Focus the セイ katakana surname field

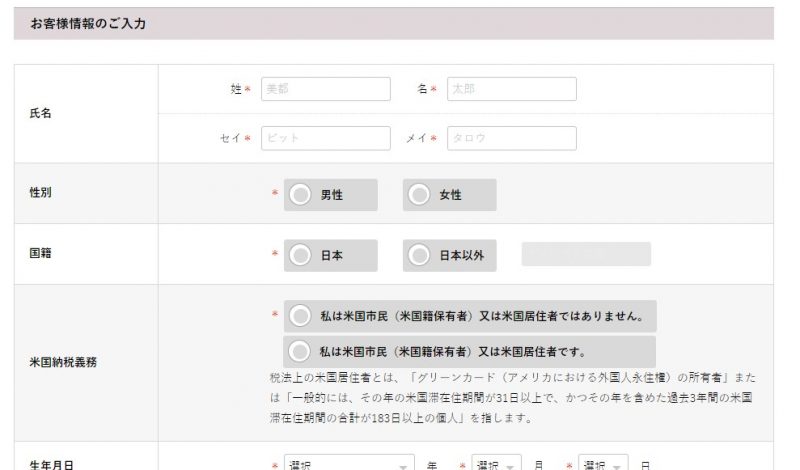click(325, 138)
